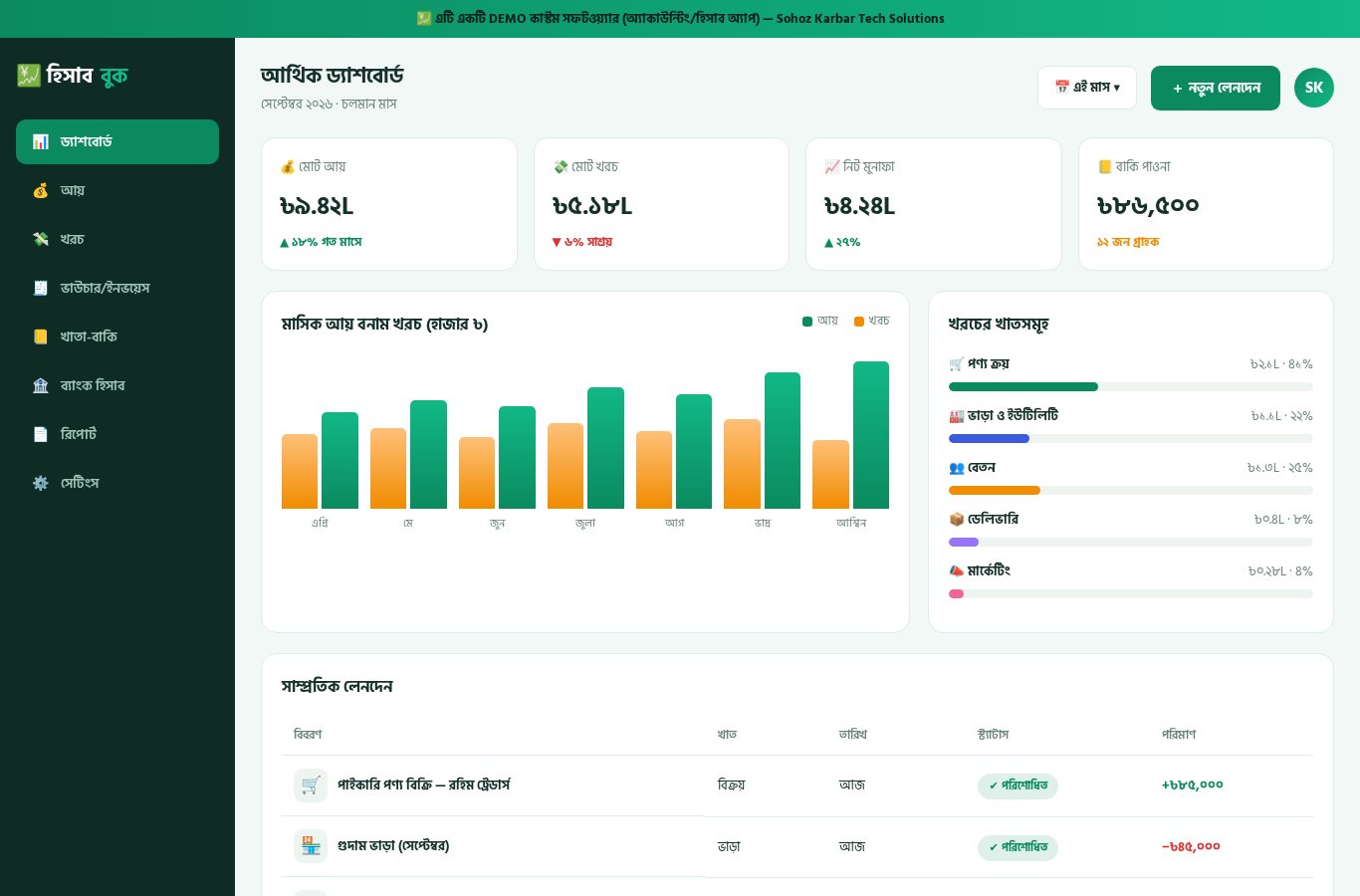Screen dimensions: 1360x896
Task: Click the ৳৫.১৮L total expense value
Action: (592, 206)
